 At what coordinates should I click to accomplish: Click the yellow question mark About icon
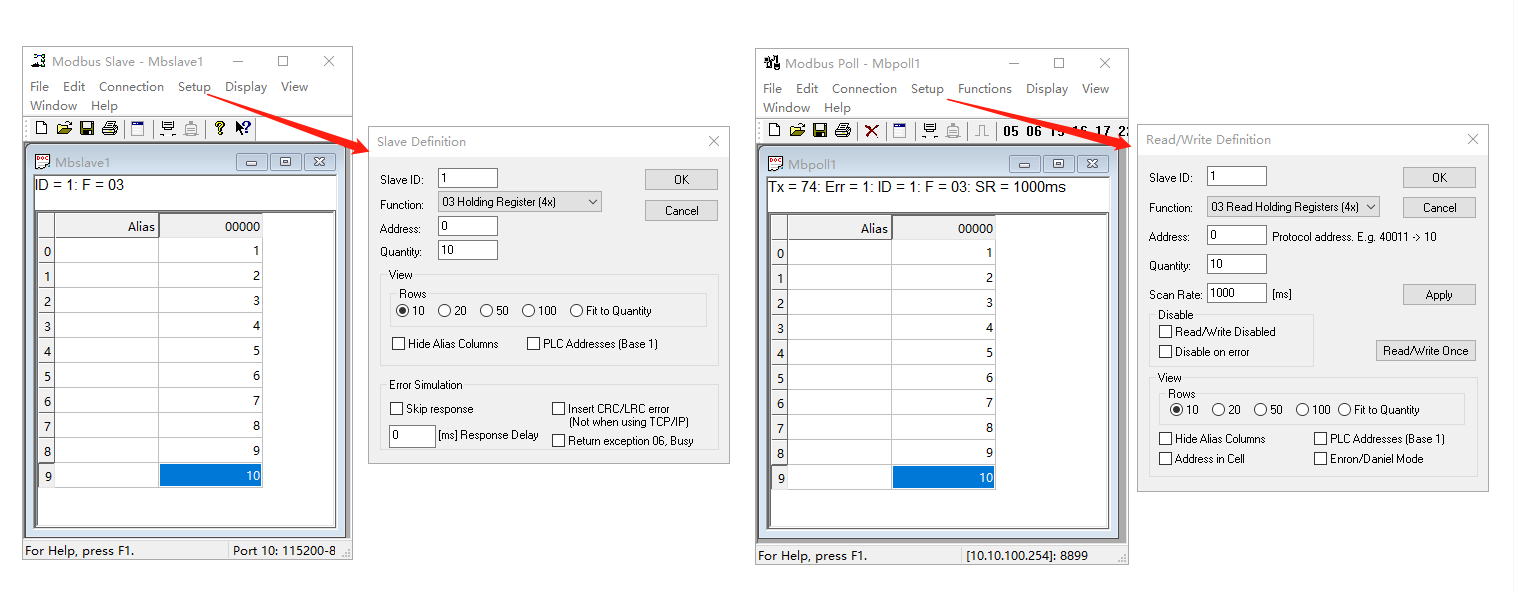click(220, 128)
